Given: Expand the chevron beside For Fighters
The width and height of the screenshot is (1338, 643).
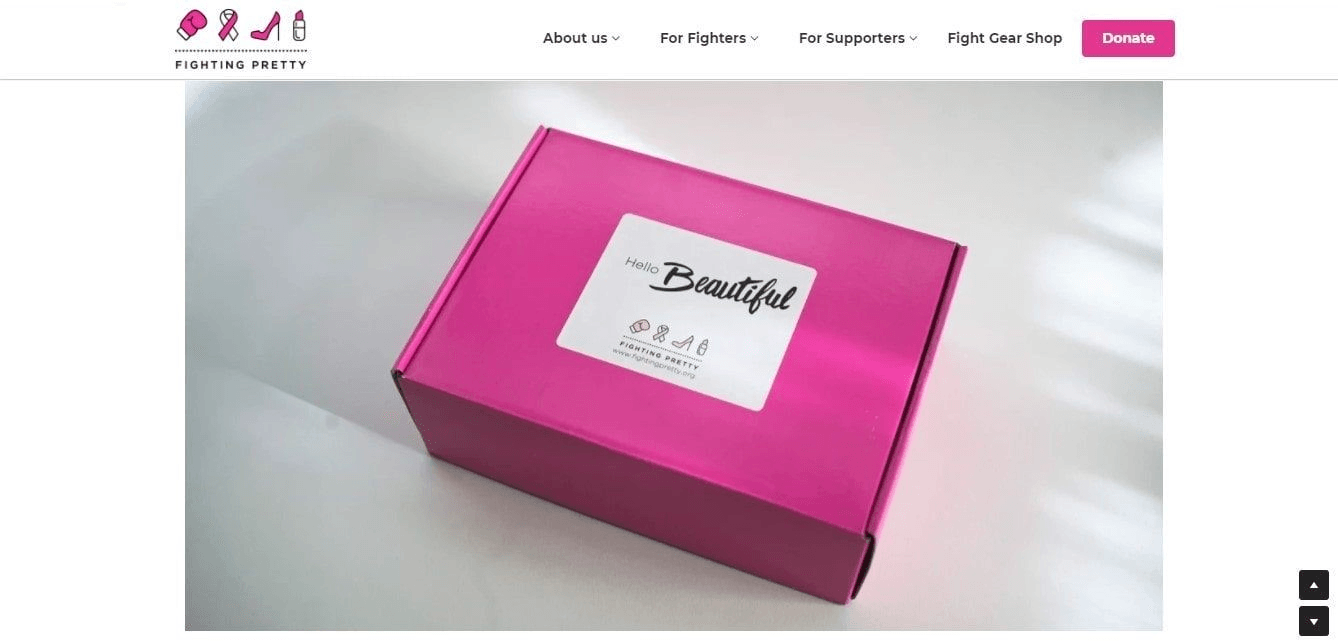Looking at the screenshot, I should click(x=754, y=38).
